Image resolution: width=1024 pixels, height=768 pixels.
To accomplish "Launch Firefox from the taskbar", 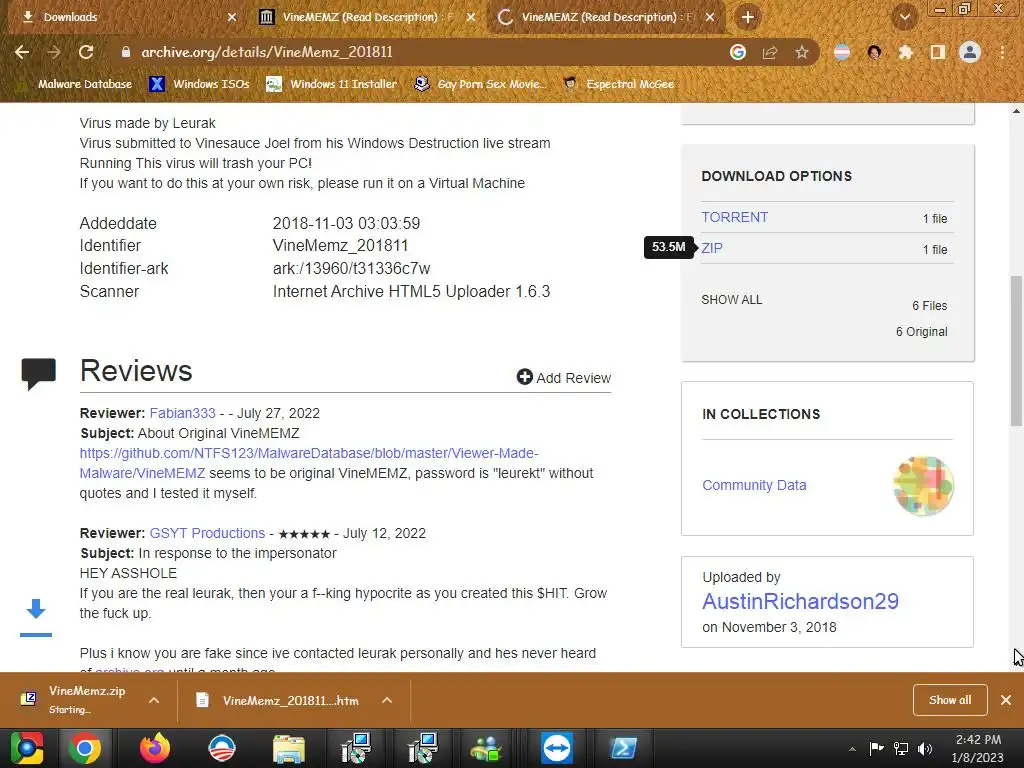I will click(x=155, y=748).
